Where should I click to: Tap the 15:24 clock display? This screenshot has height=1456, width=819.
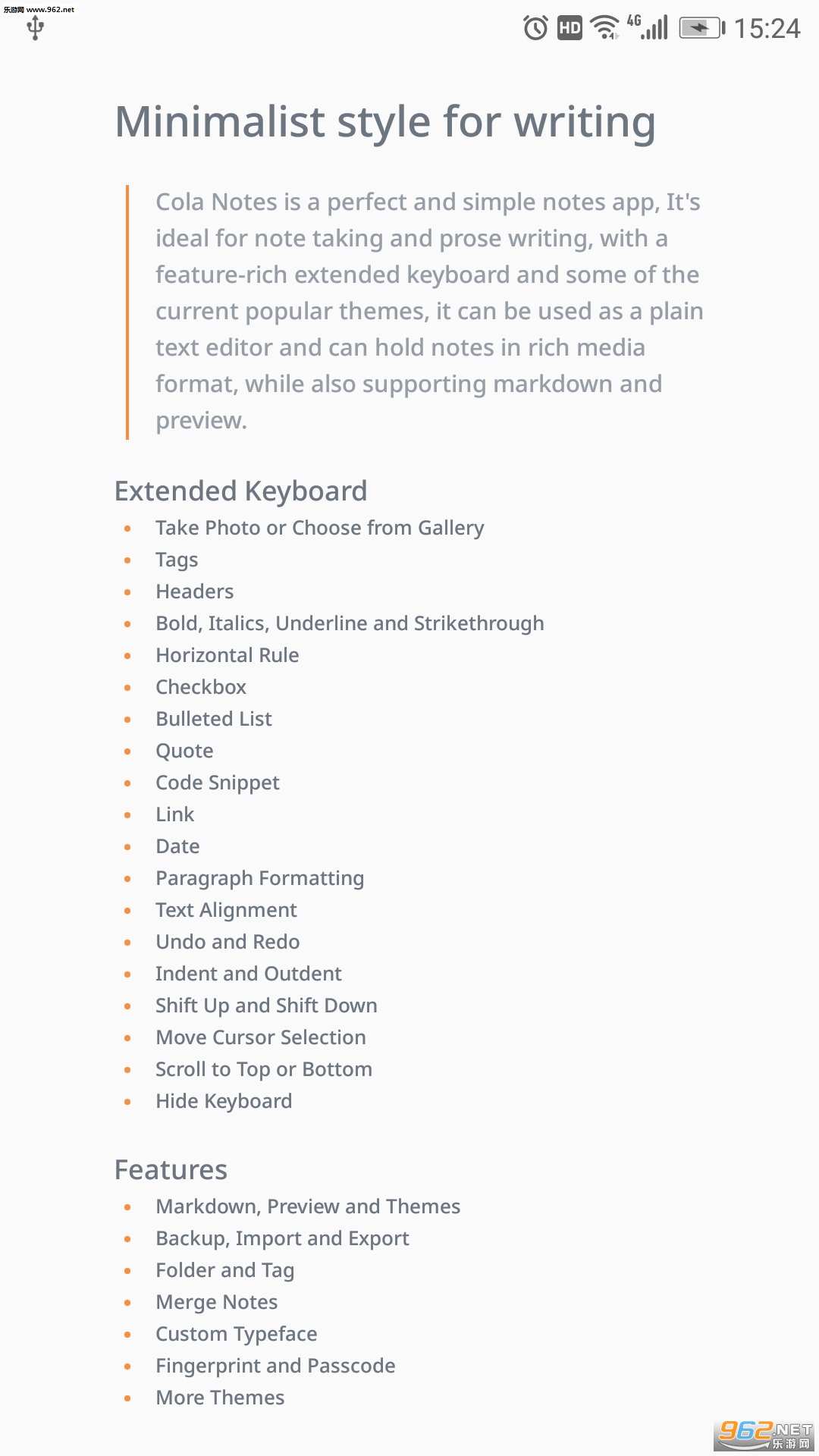[x=767, y=29]
